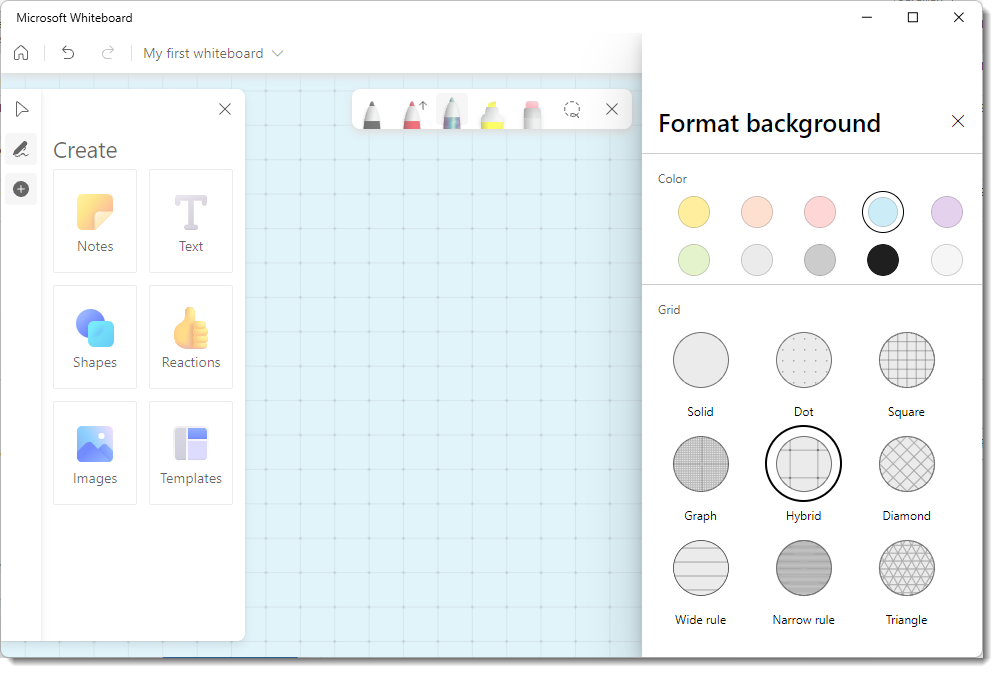Viewport: 998px width, 673px height.
Task: Set the grid to Solid
Action: point(701,361)
